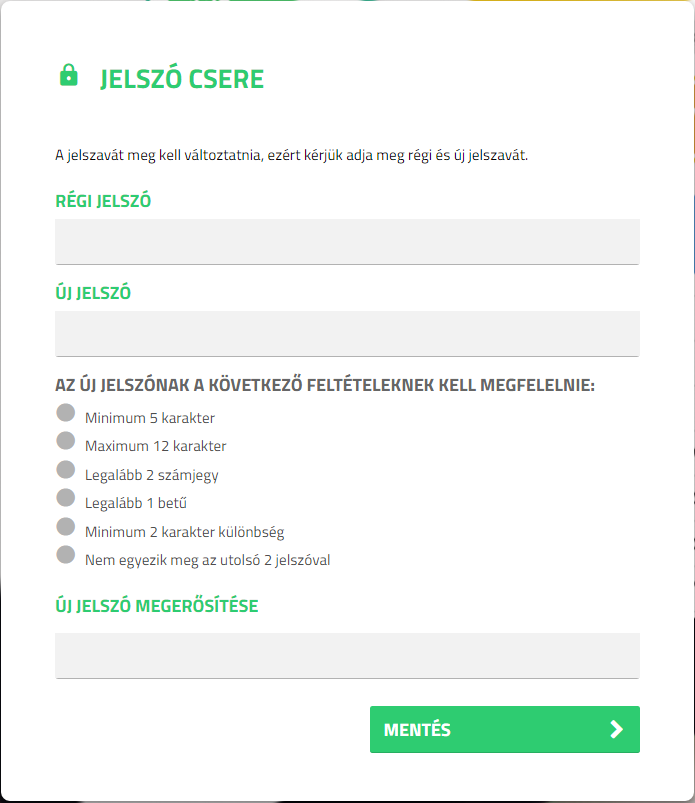This screenshot has width=695, height=803.
Task: Click the password requirements heading text
Action: pyautogui.click(x=325, y=385)
